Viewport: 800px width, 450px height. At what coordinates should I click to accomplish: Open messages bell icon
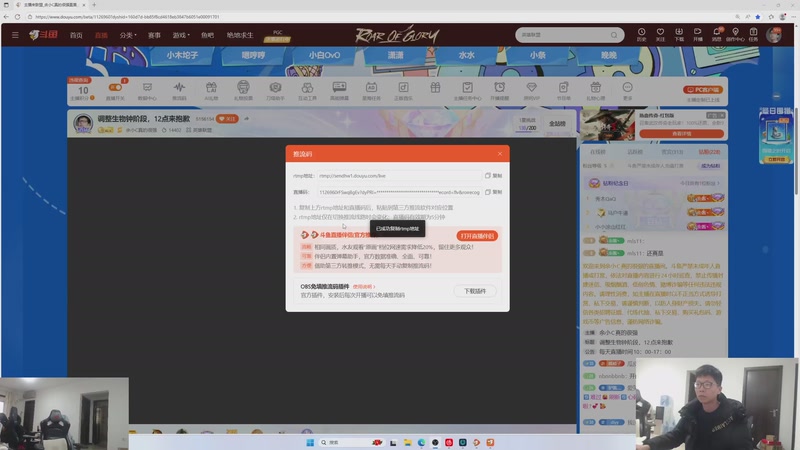[x=716, y=34]
